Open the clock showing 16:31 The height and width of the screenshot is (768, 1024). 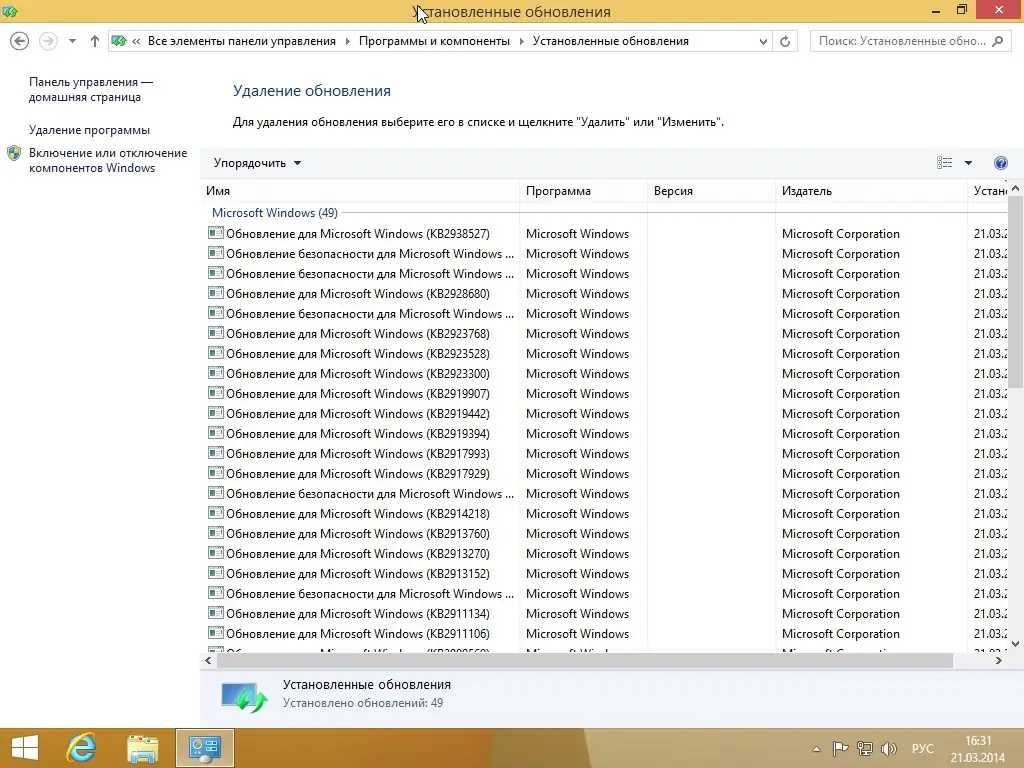tap(978, 749)
